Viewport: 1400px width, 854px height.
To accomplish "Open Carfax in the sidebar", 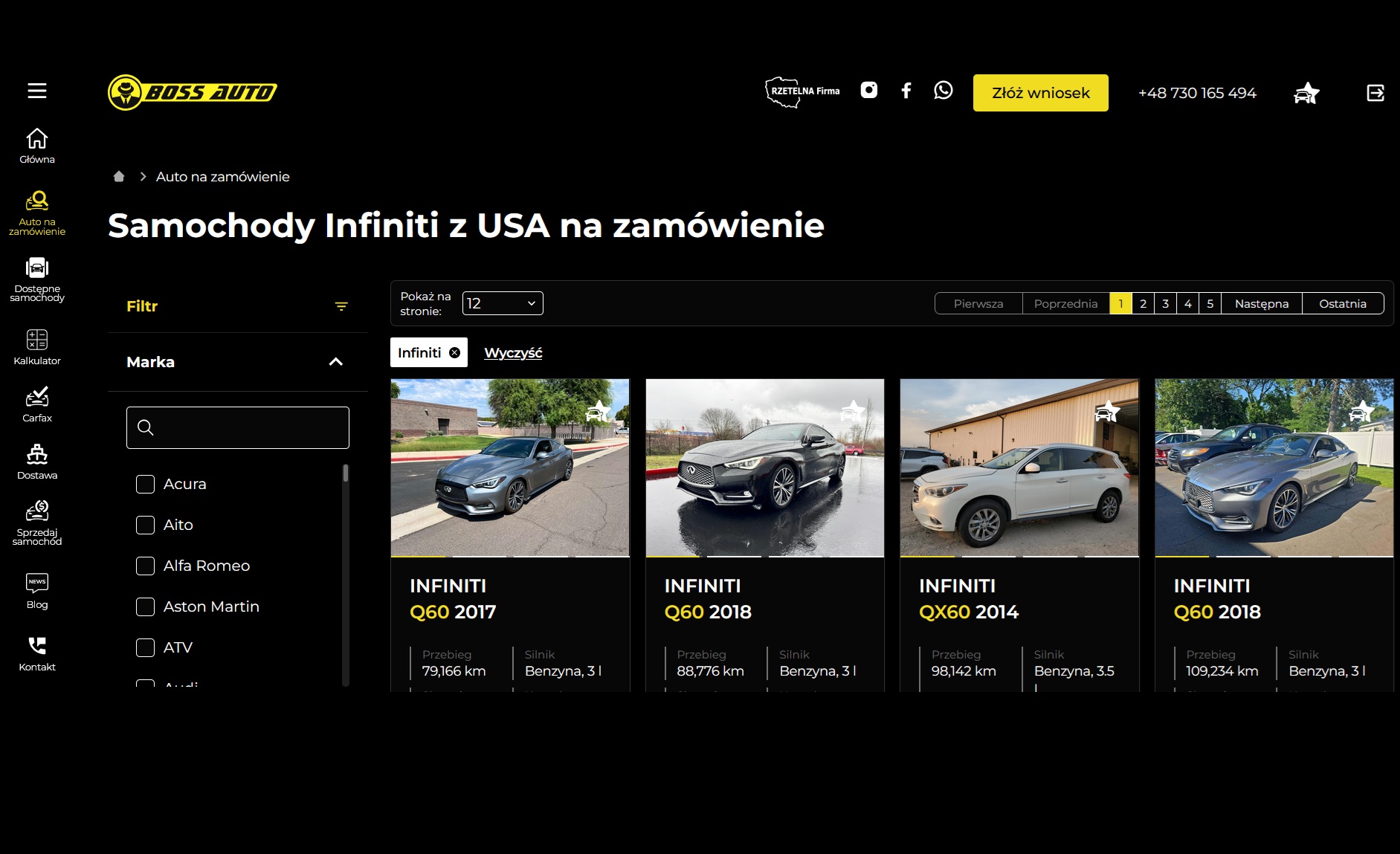I will [x=37, y=404].
